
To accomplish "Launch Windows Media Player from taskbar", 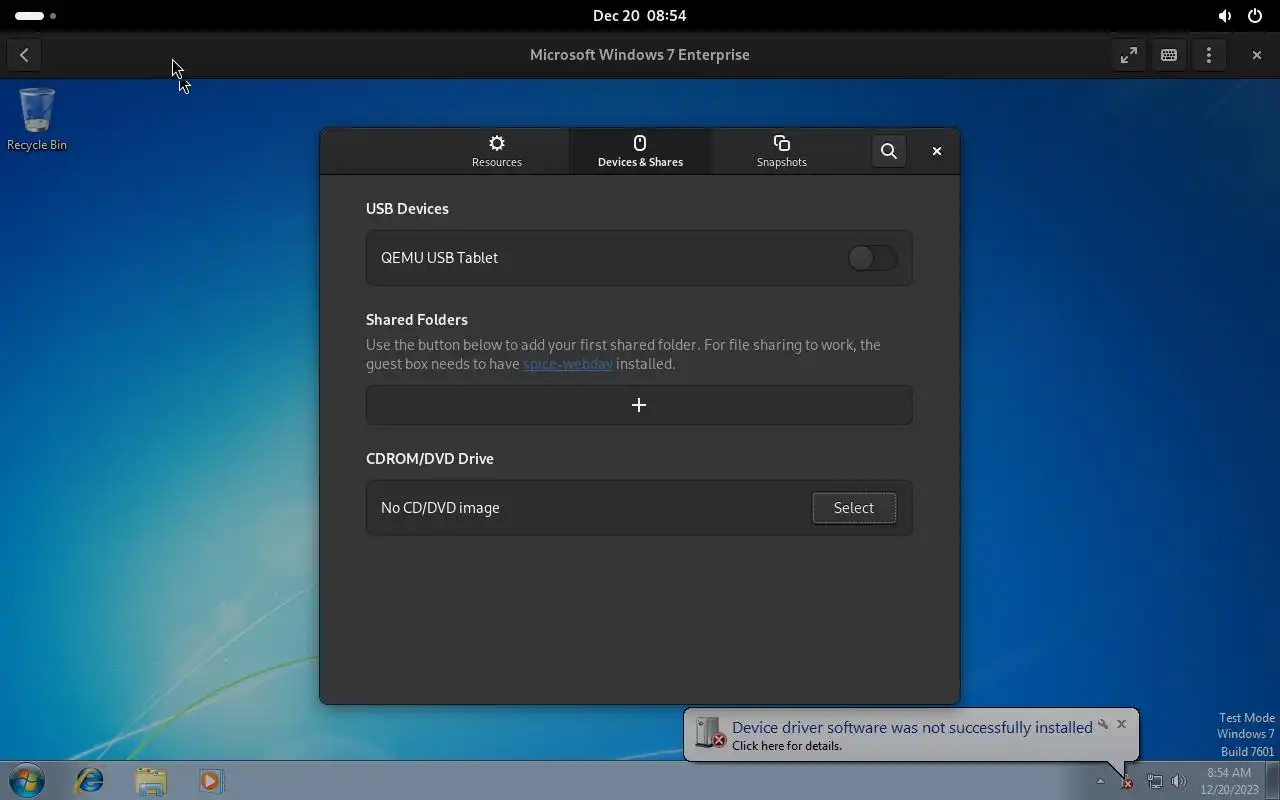I will (211, 780).
